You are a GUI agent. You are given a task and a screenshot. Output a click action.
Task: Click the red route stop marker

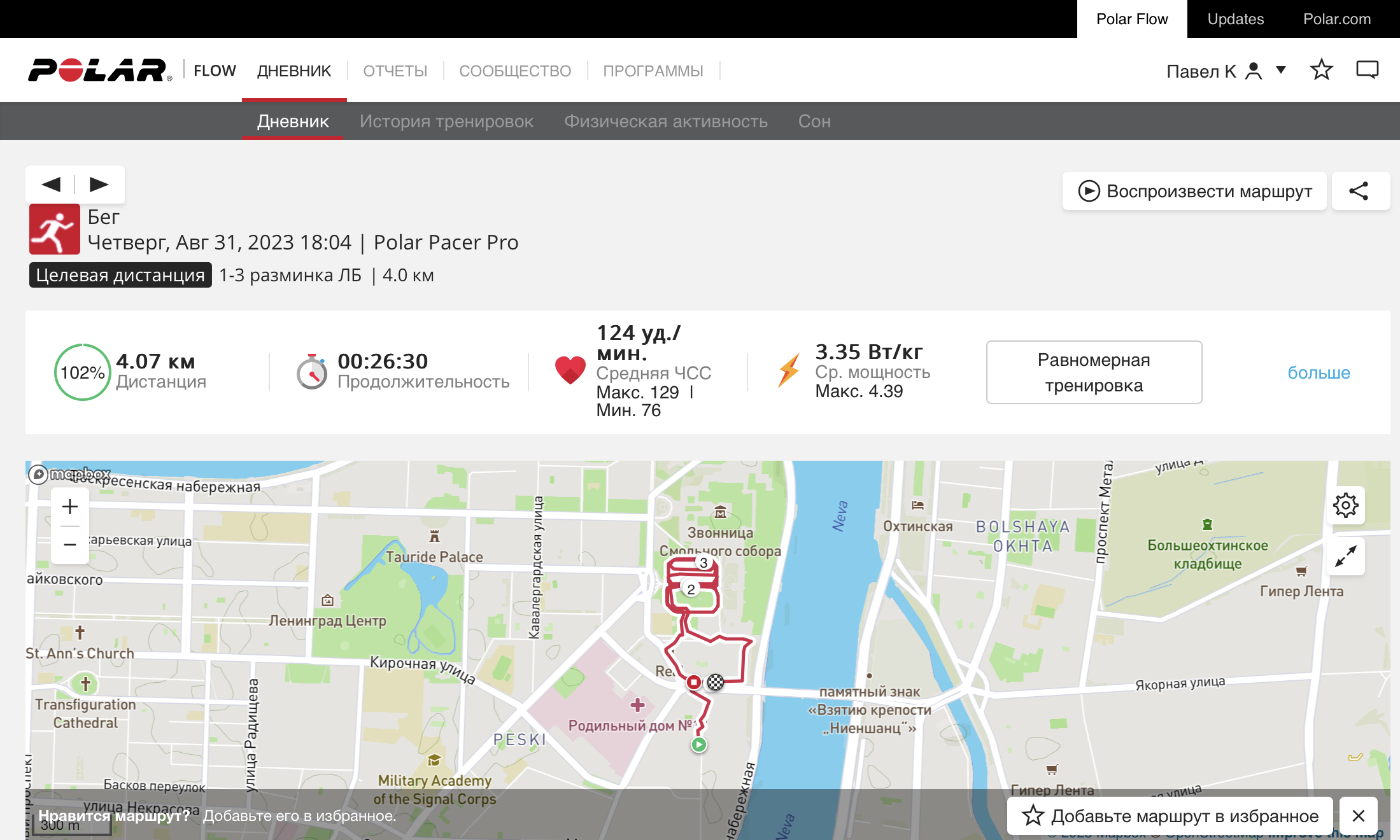(694, 682)
